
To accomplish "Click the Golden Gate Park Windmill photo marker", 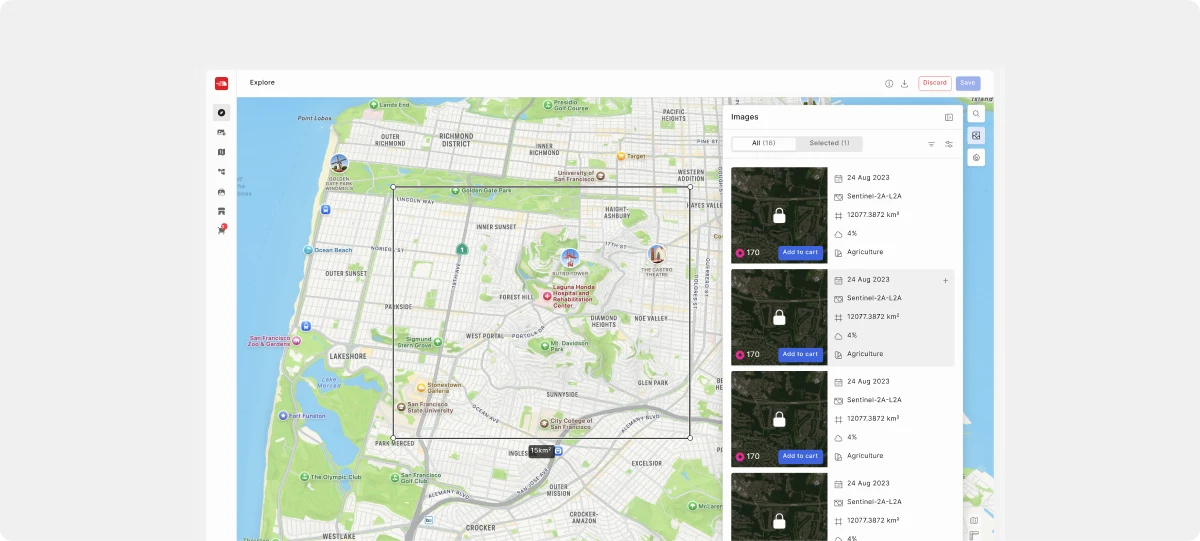I will point(339,164).
